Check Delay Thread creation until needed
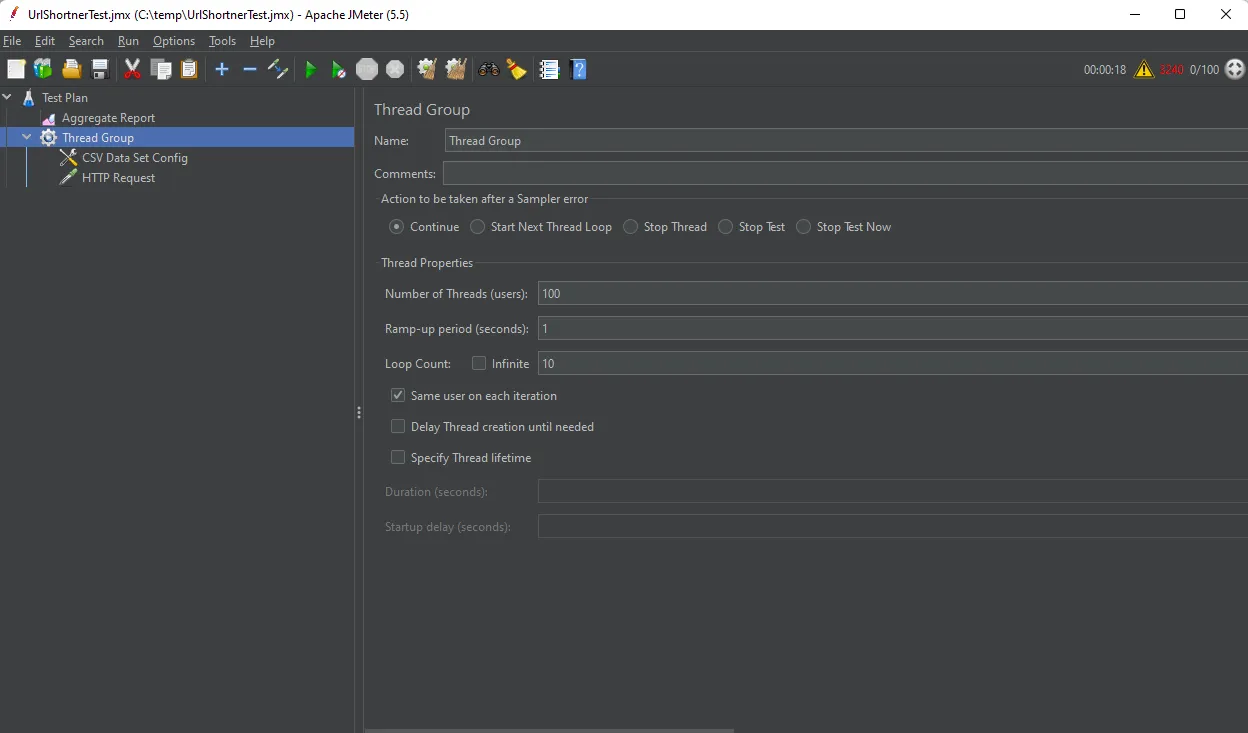The height and width of the screenshot is (733, 1248). pyautogui.click(x=398, y=426)
